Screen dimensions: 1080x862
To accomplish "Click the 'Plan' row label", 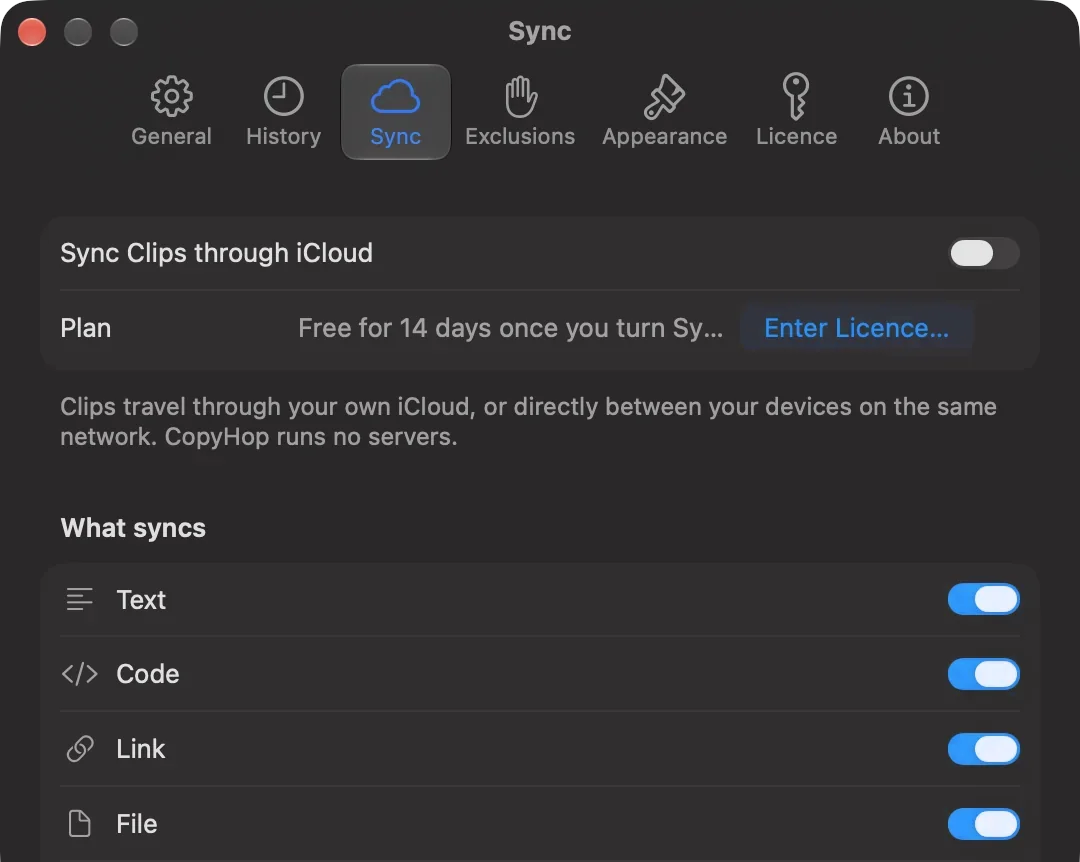I will pos(85,328).
